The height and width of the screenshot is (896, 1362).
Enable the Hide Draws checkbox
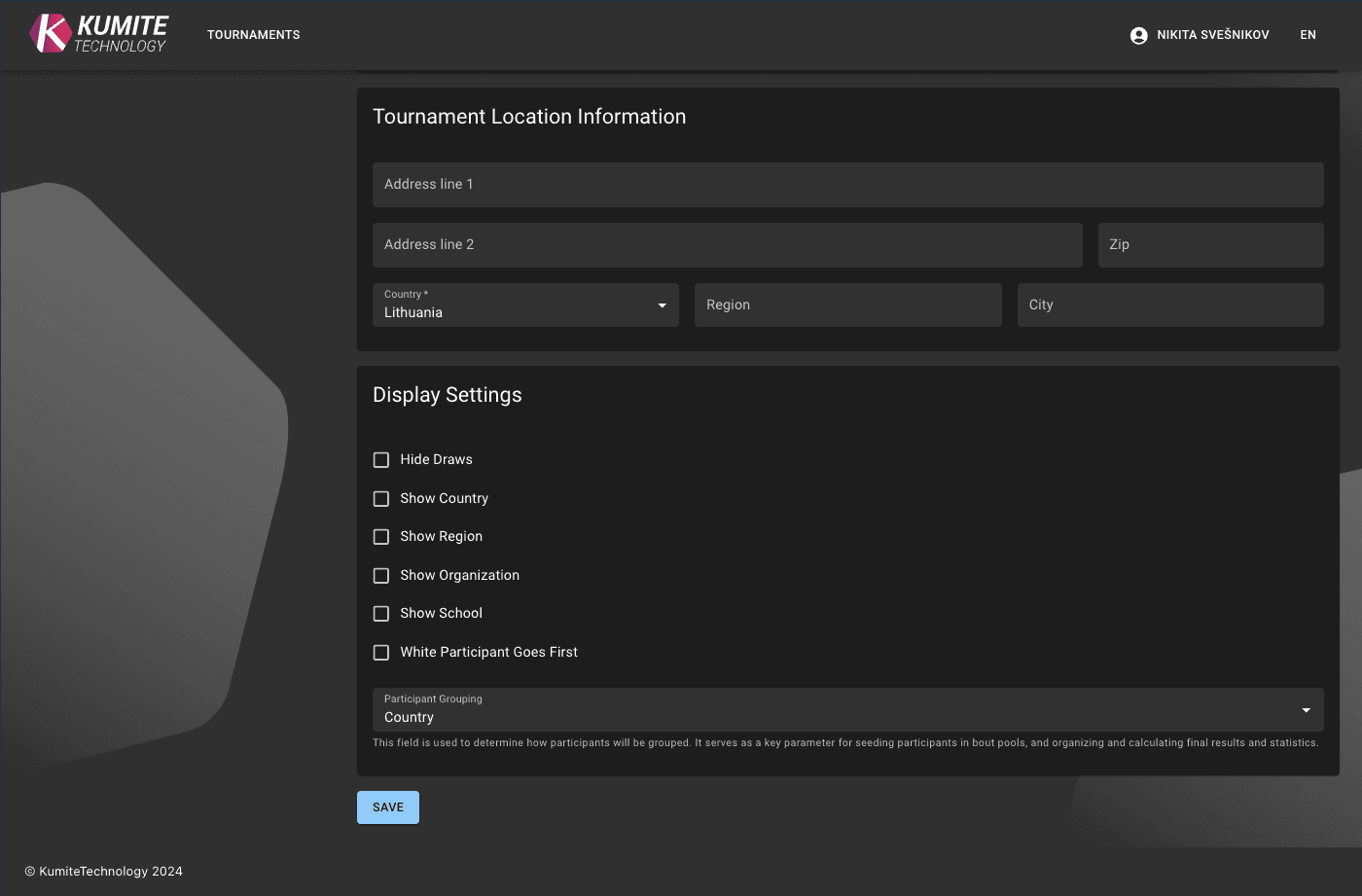[x=380, y=459]
